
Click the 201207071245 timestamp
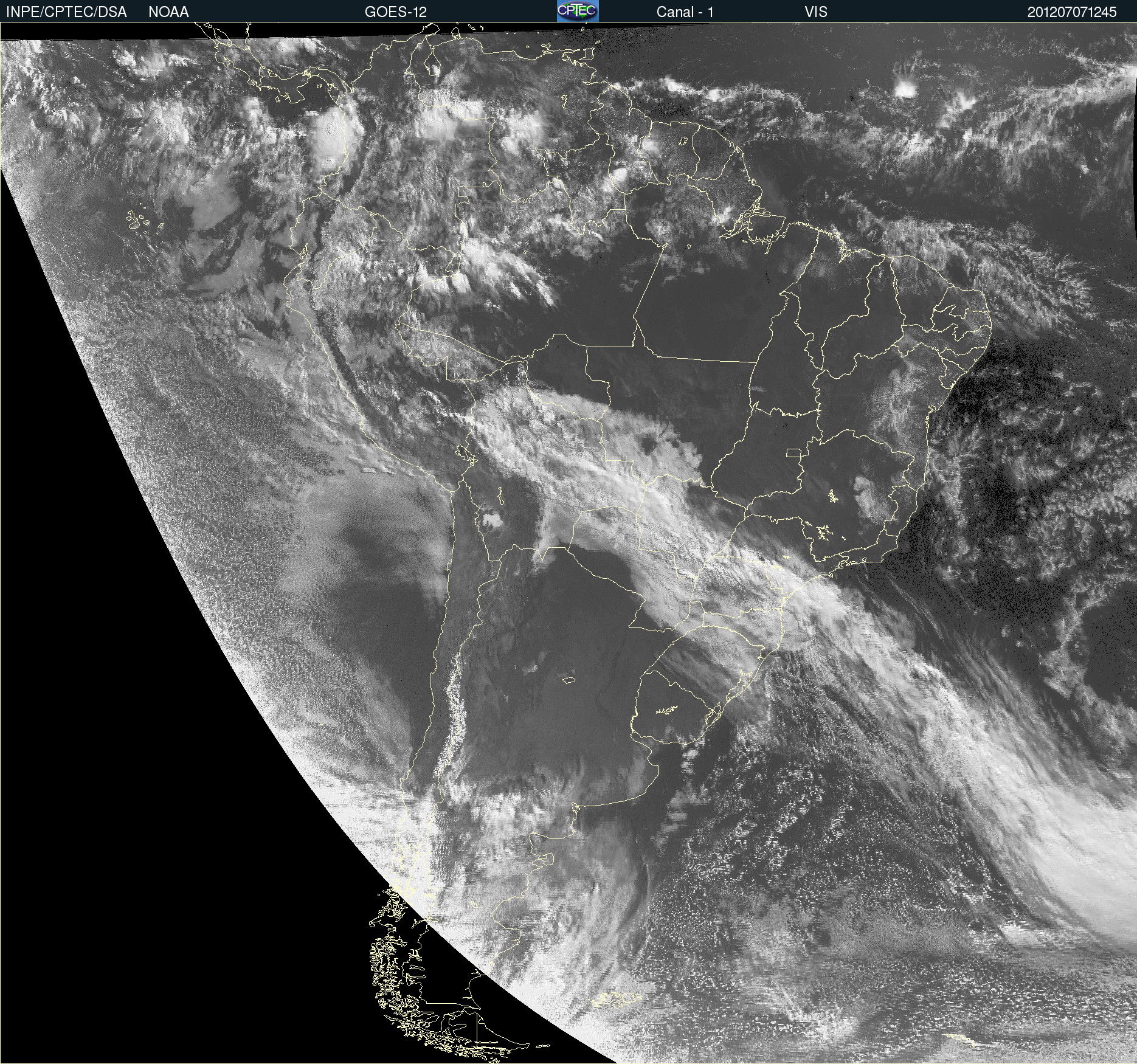pos(1072,12)
